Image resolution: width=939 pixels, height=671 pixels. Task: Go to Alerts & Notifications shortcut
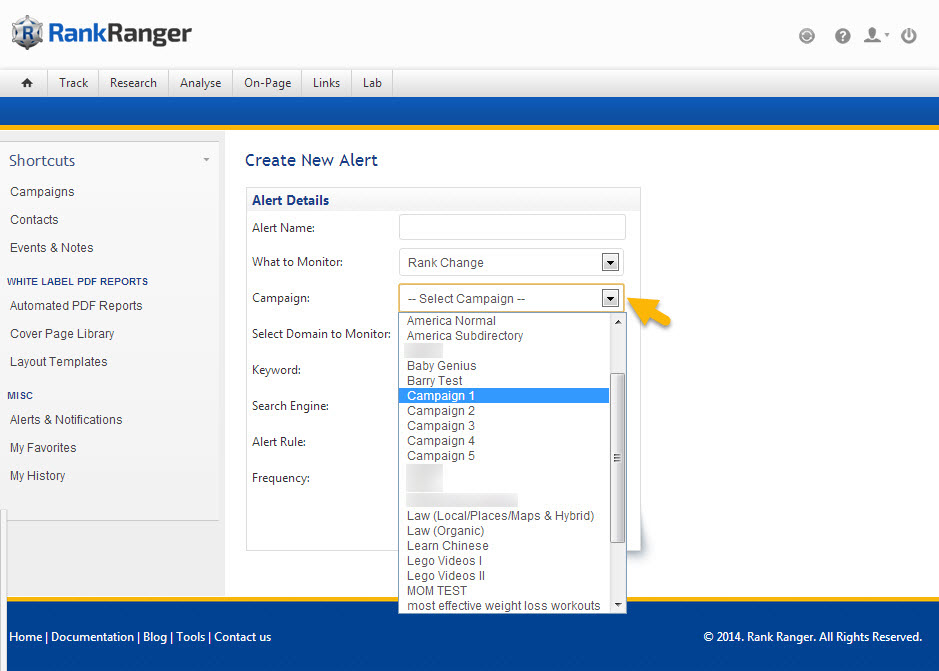(x=66, y=420)
